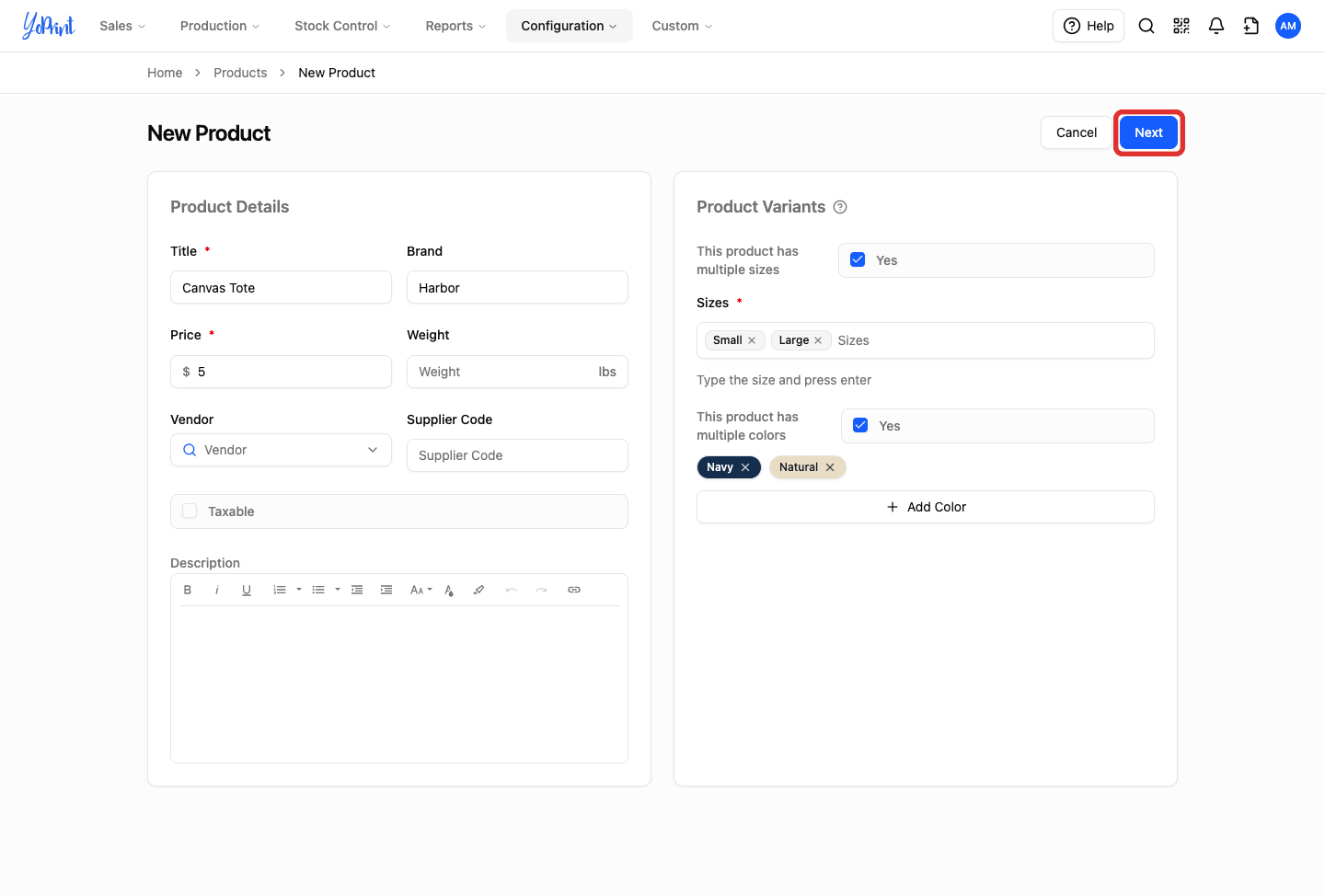Remove the Small size tag
The width and height of the screenshot is (1325, 896).
coord(752,340)
